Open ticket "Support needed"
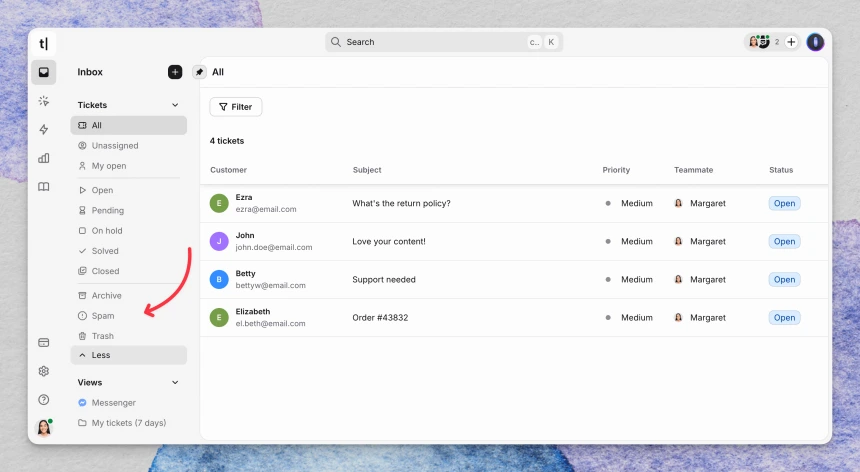 tap(384, 280)
